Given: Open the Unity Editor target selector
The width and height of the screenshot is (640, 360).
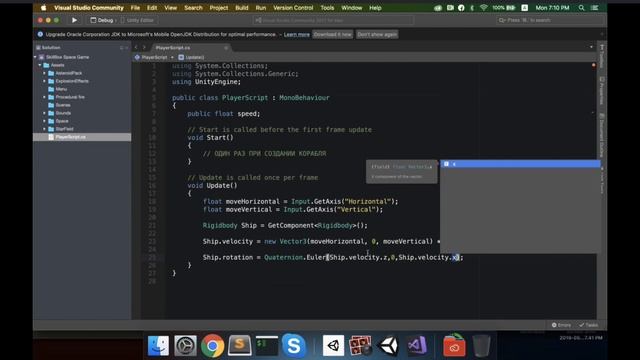Looking at the screenshot, I should (138, 20).
